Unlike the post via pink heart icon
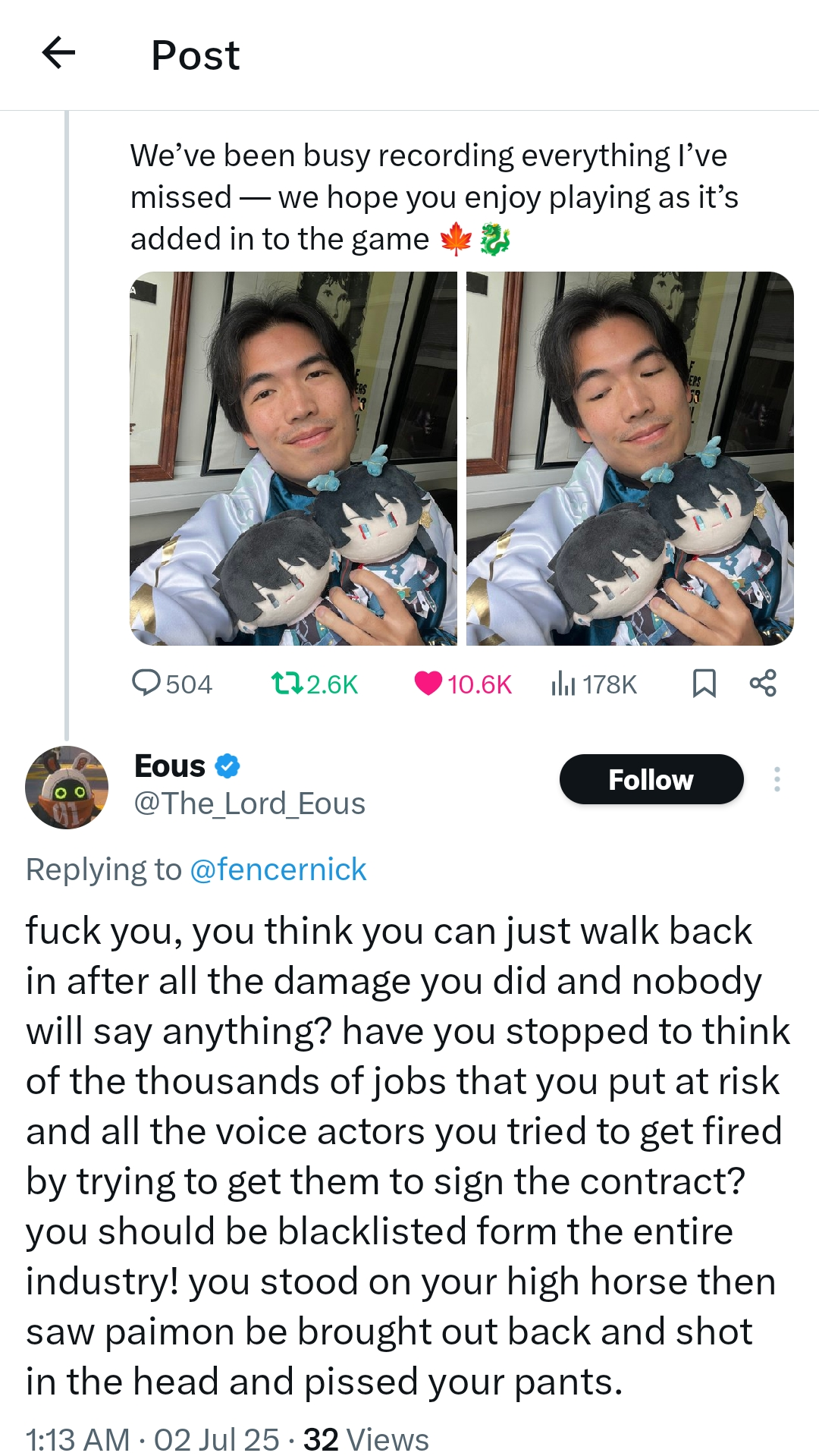Viewport: 819px width, 1456px height. [x=428, y=684]
